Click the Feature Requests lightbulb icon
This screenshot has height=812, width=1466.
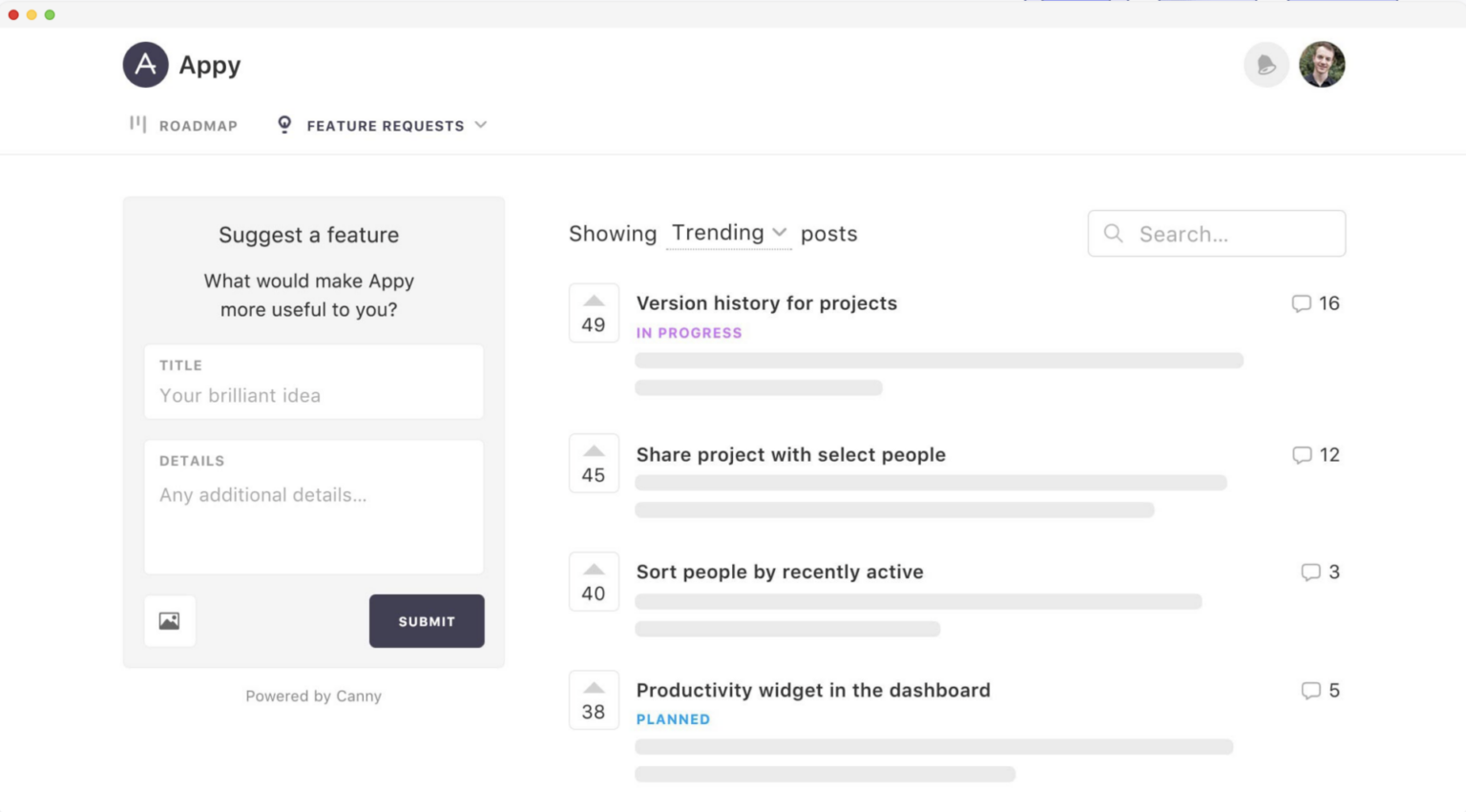pyautogui.click(x=283, y=124)
